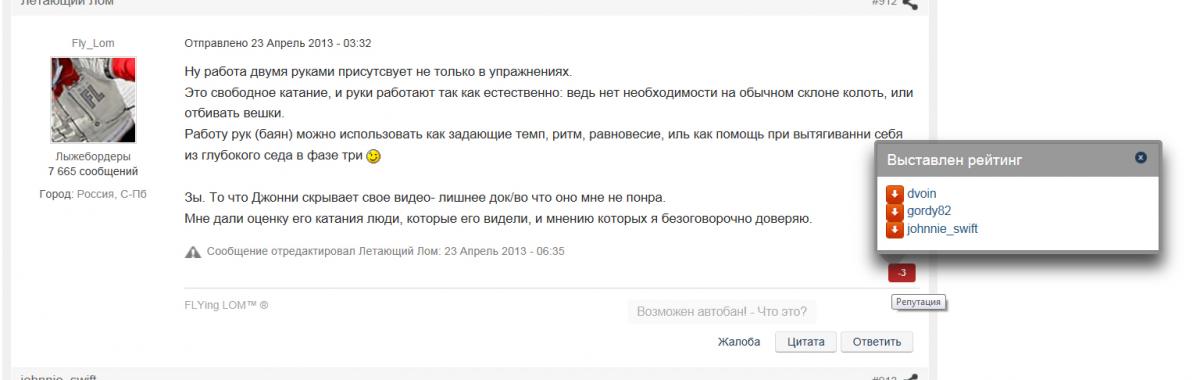The height and width of the screenshot is (380, 1200).
Task: Open johnnie_swift's name in next post header
Action: click(x=58, y=377)
